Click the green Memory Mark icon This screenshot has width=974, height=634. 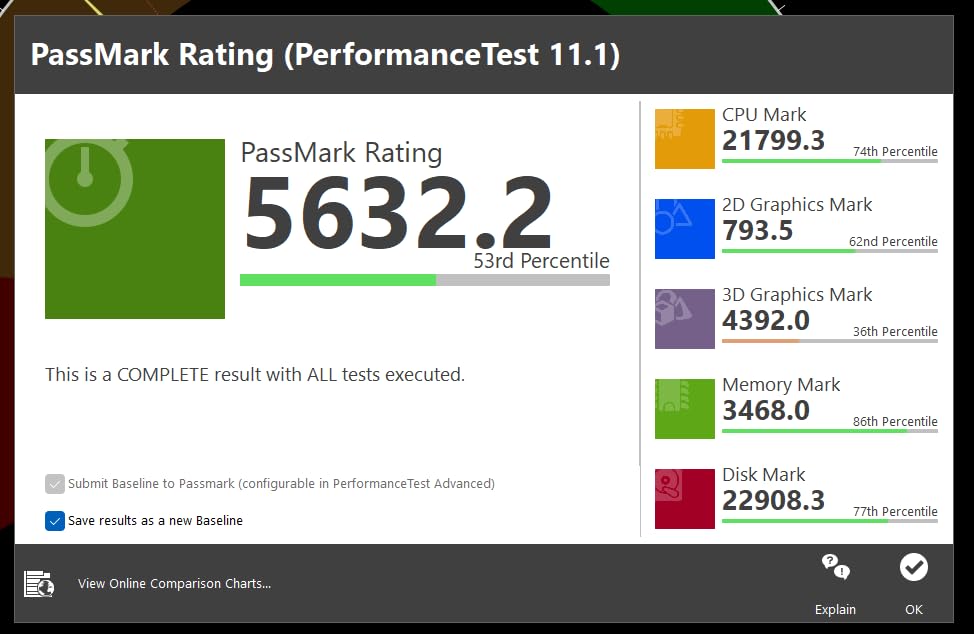tap(685, 409)
